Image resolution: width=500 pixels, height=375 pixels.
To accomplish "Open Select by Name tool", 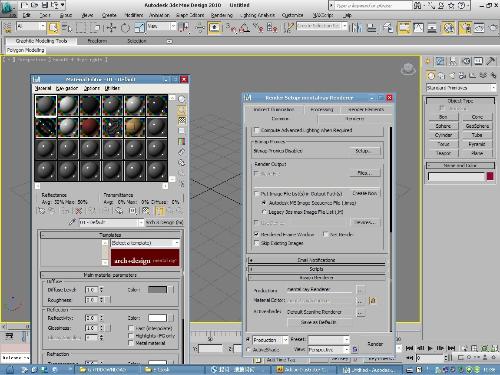I will click(x=67, y=28).
